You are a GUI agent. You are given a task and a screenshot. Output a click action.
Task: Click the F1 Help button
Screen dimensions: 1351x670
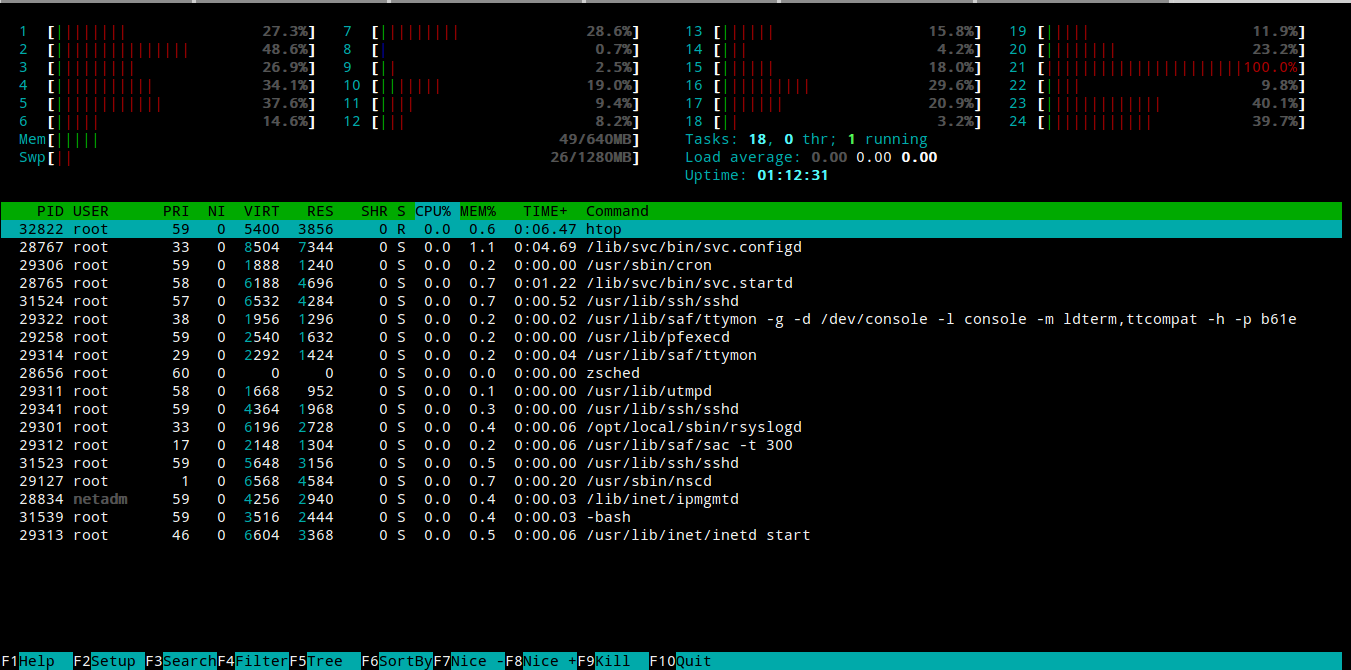click(37, 661)
